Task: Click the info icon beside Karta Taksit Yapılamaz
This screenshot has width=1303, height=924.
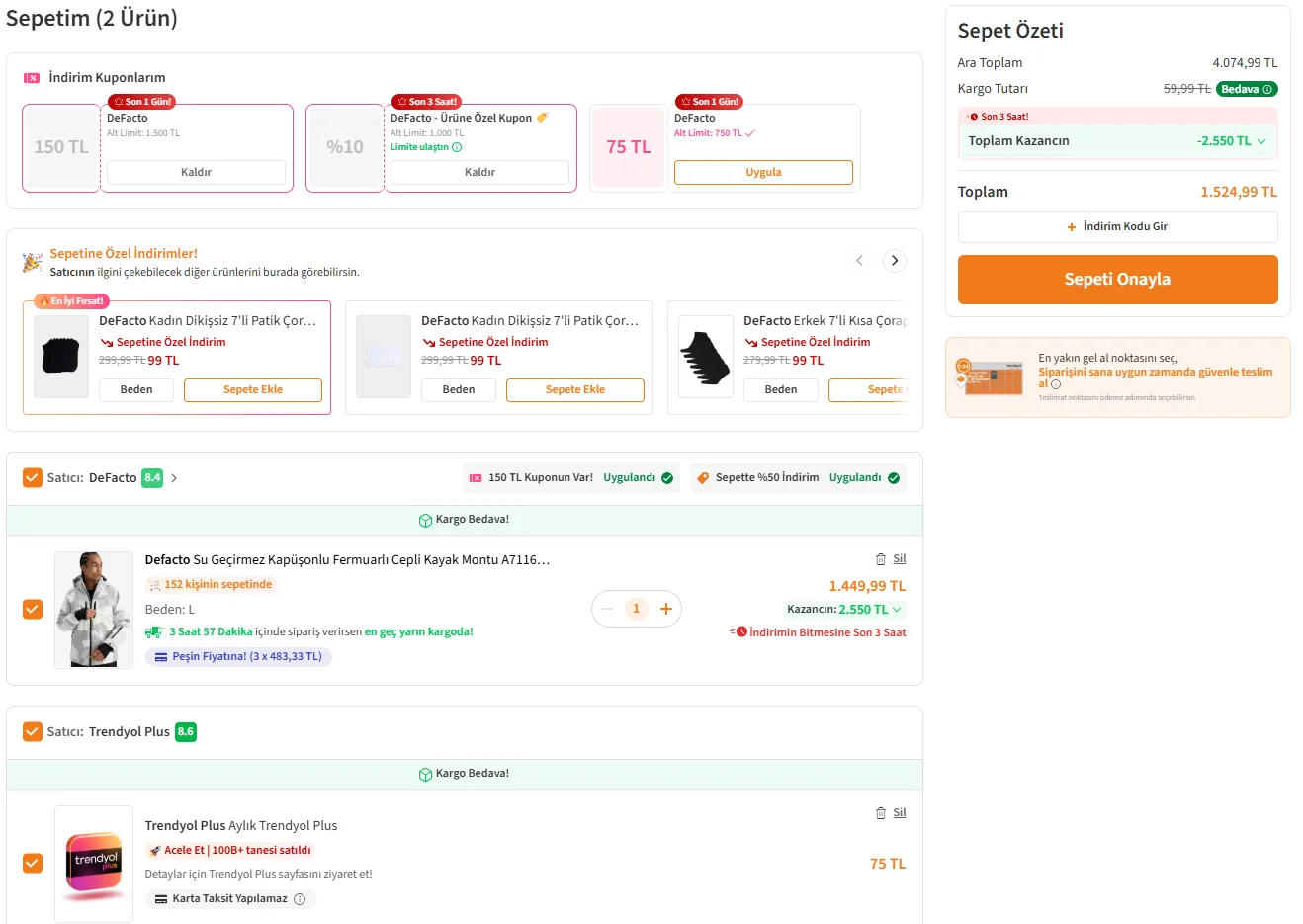Action: 300,899
